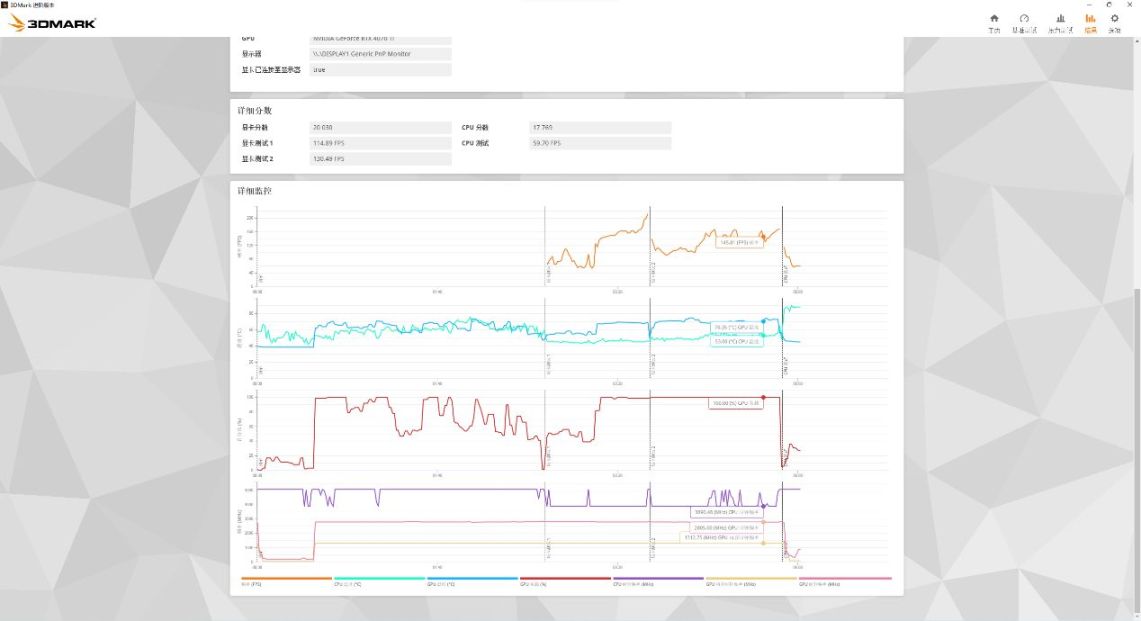Screen dimensions: 1141x621
Task: Toggle the teal CPU temperature legend
Action: point(379,581)
